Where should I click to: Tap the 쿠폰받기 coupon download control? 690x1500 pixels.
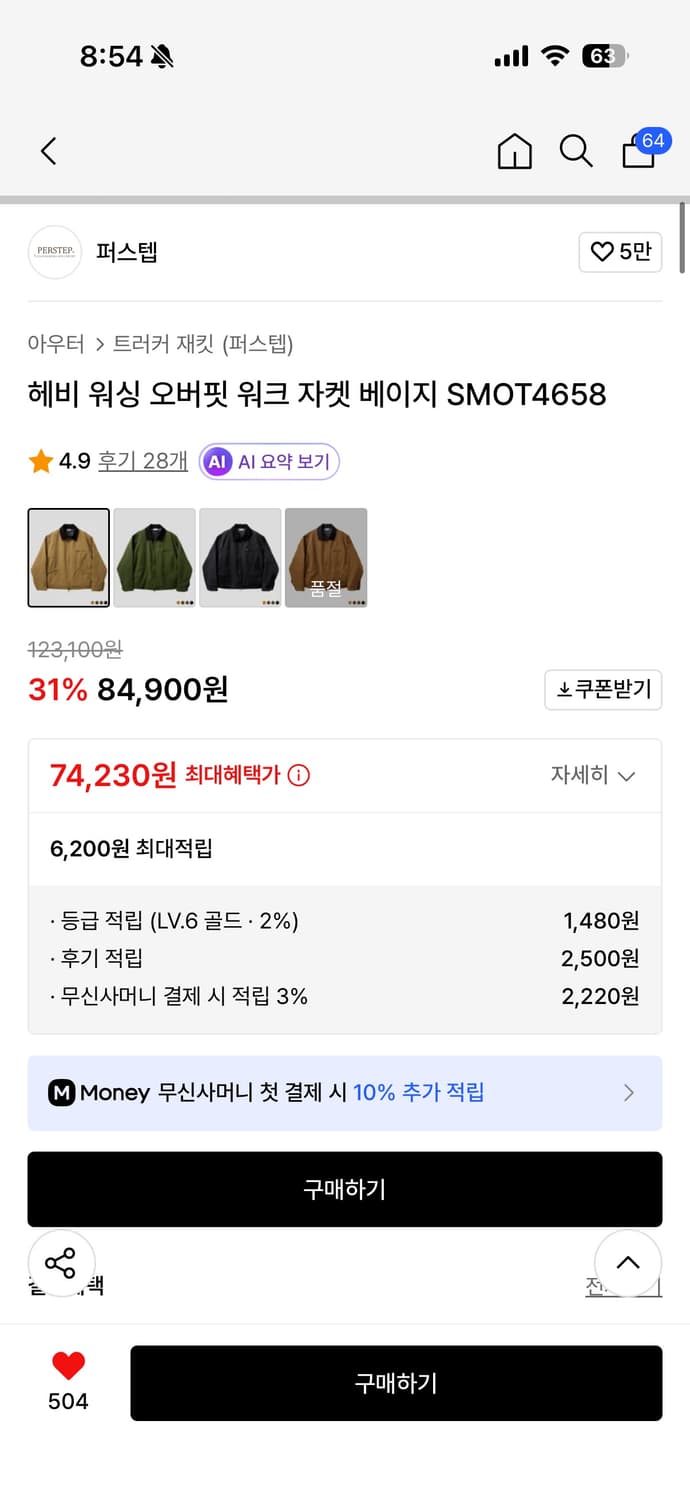[603, 690]
